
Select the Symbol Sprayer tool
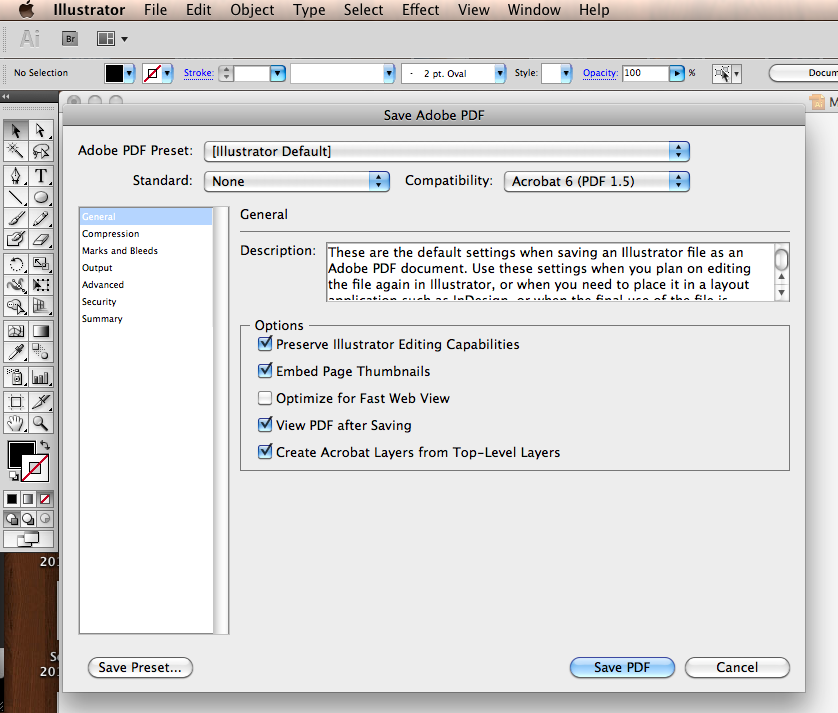(x=16, y=377)
